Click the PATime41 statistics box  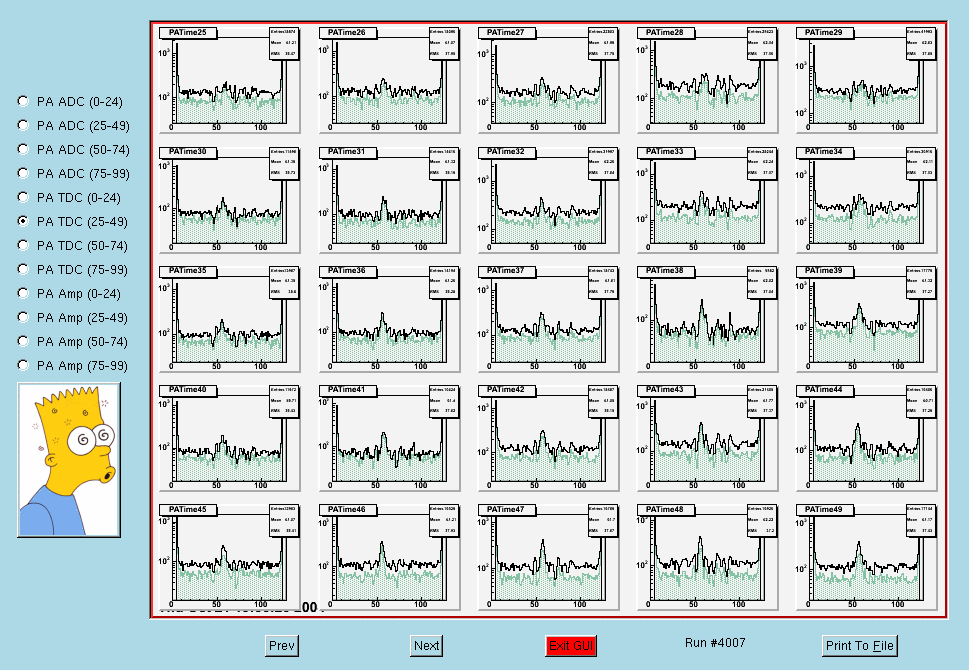click(x=444, y=401)
